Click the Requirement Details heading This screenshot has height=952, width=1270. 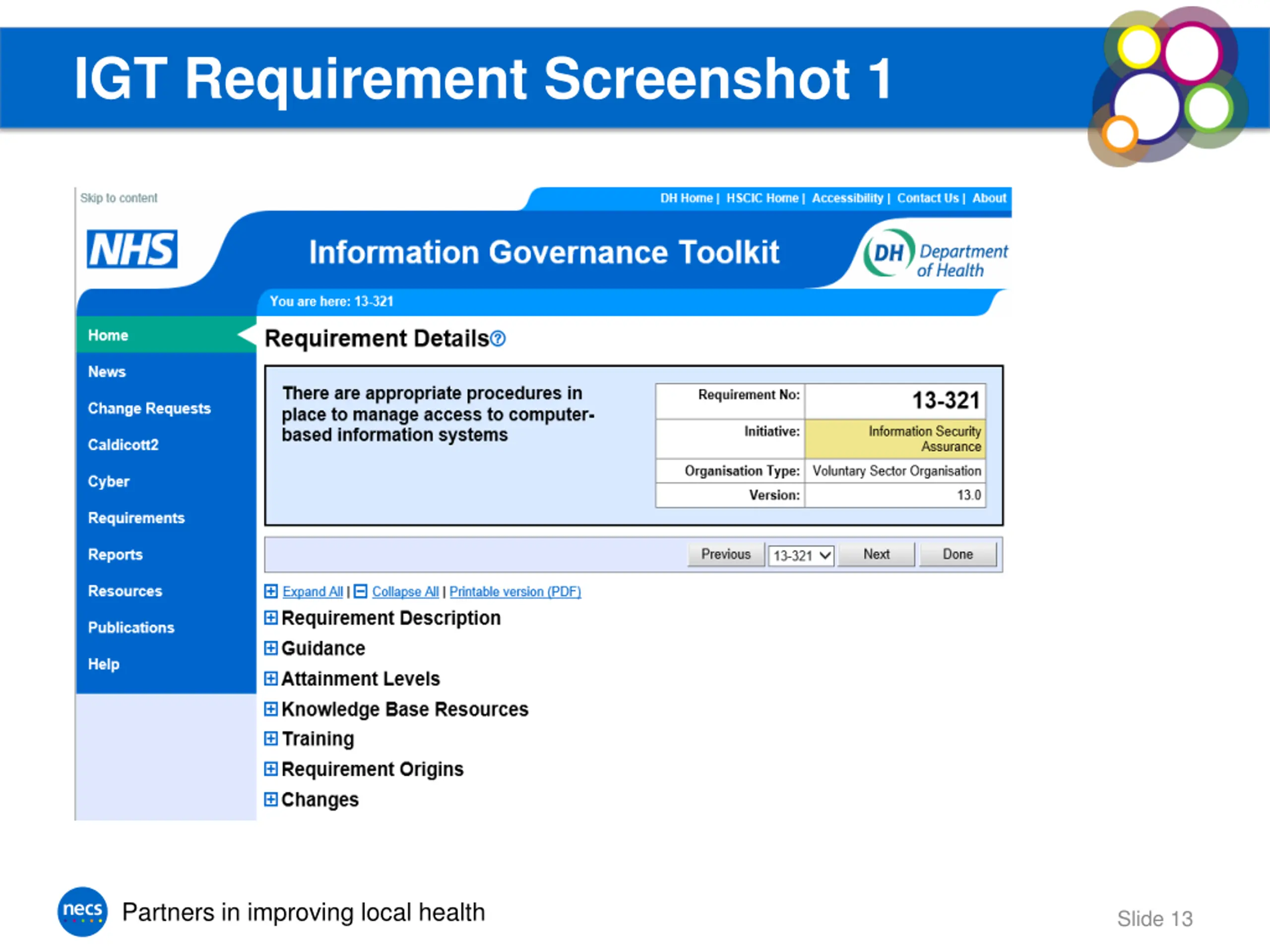tap(377, 339)
